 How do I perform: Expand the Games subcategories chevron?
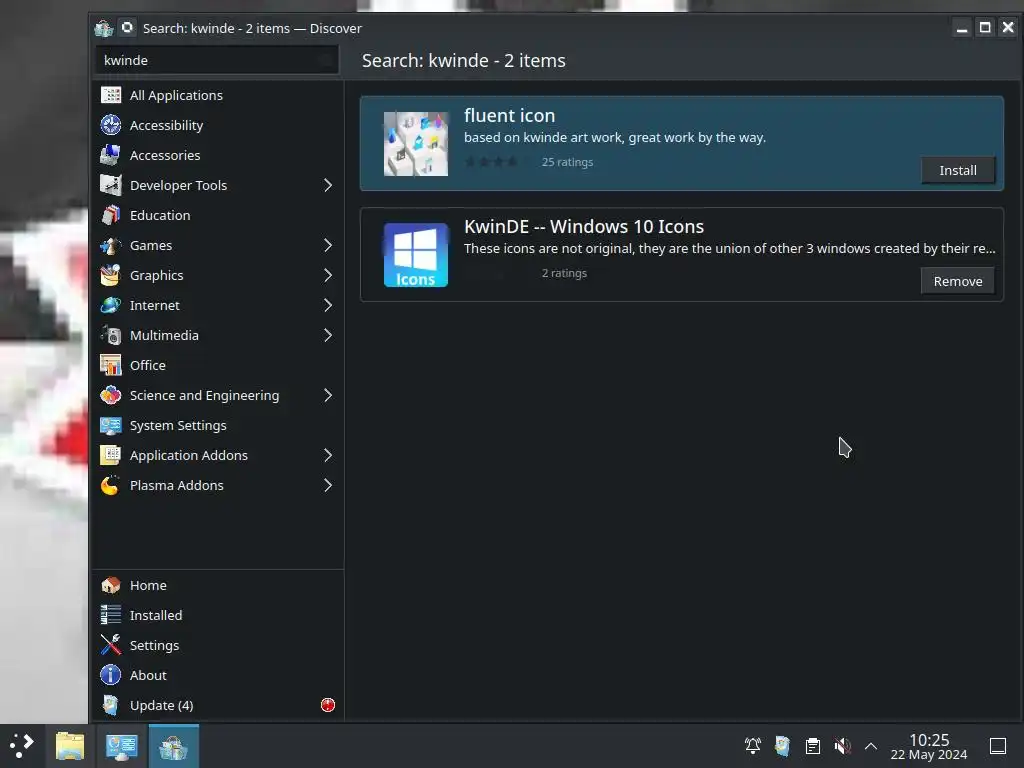tap(328, 245)
